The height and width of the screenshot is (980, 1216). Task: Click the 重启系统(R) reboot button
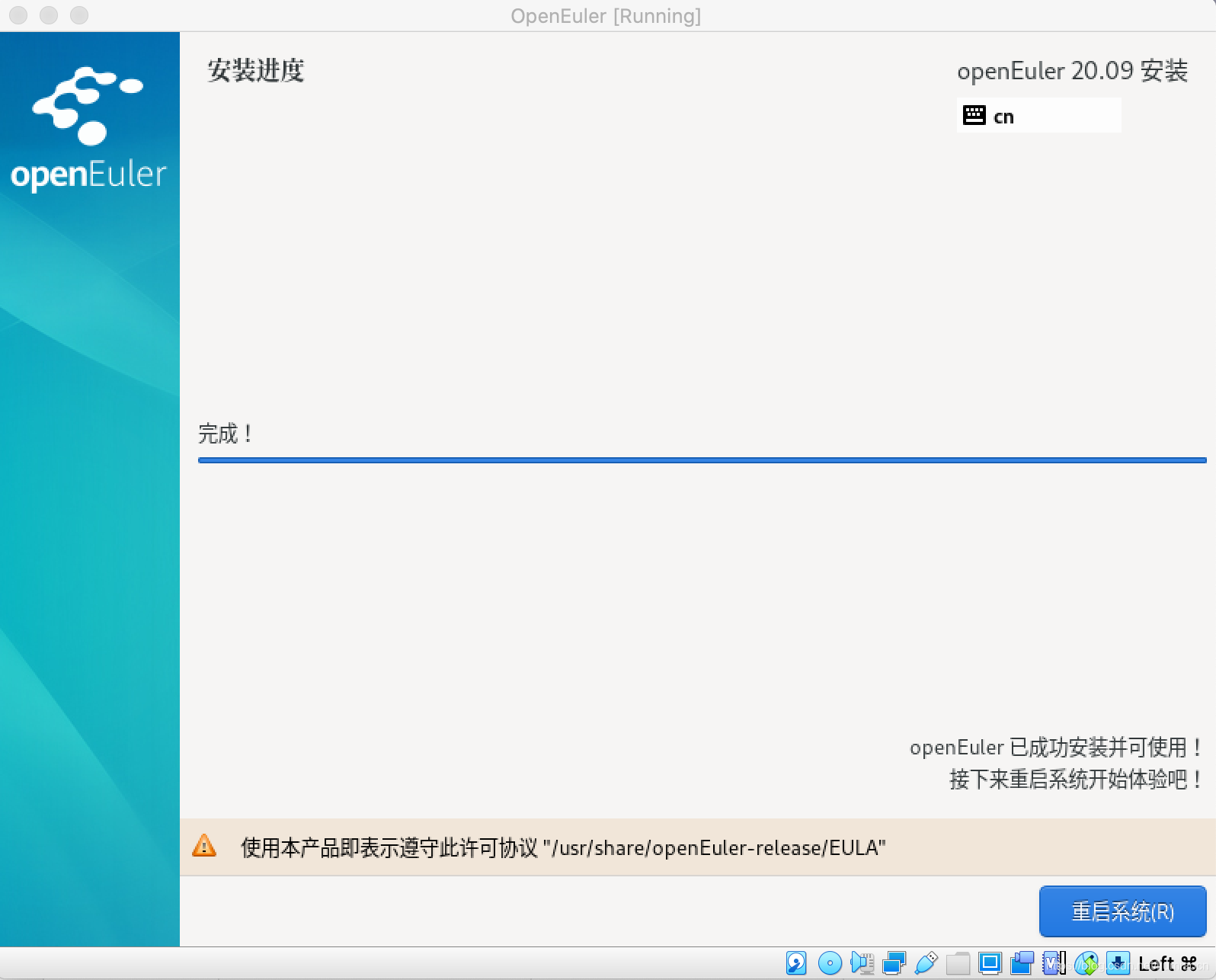pyautogui.click(x=1122, y=911)
